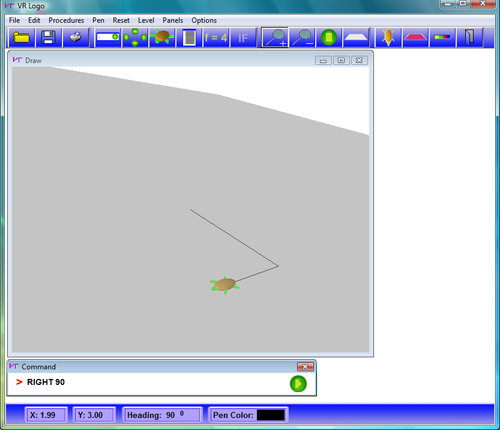This screenshot has height=430, width=500.
Task: Save using the floppy disk icon
Action: [x=48, y=37]
